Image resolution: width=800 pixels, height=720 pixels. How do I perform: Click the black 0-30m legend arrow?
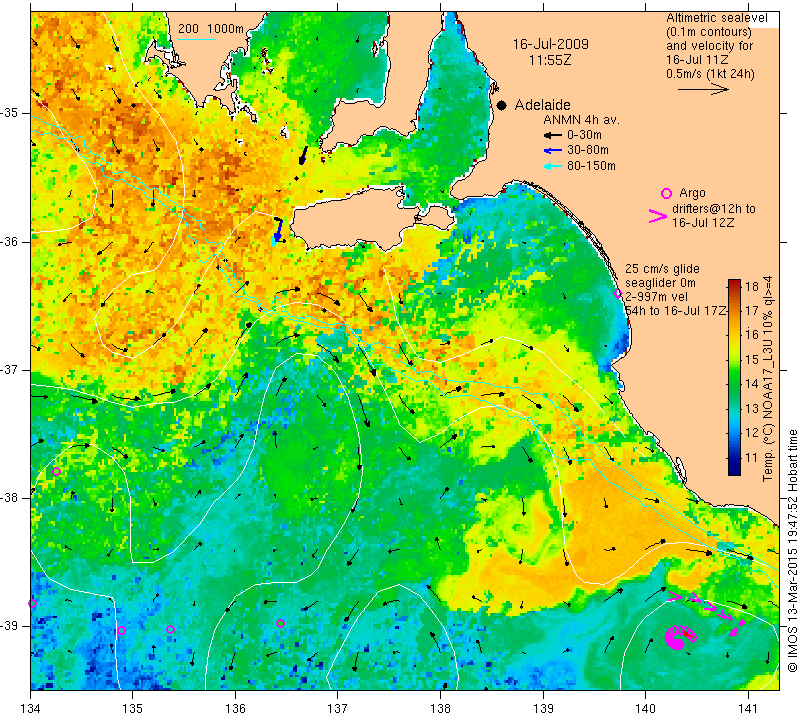point(553,135)
